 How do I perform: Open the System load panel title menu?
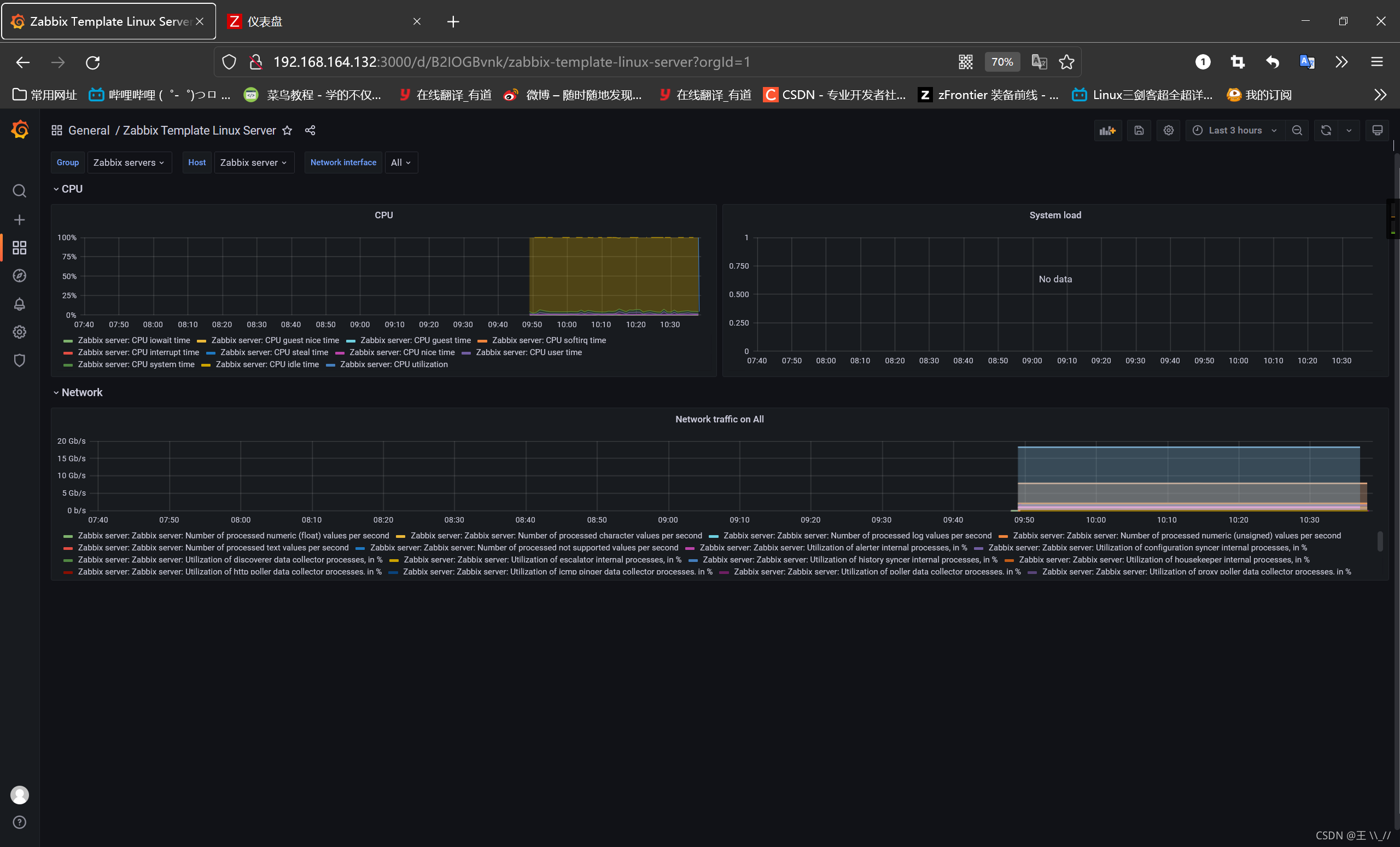pyautogui.click(x=1055, y=215)
